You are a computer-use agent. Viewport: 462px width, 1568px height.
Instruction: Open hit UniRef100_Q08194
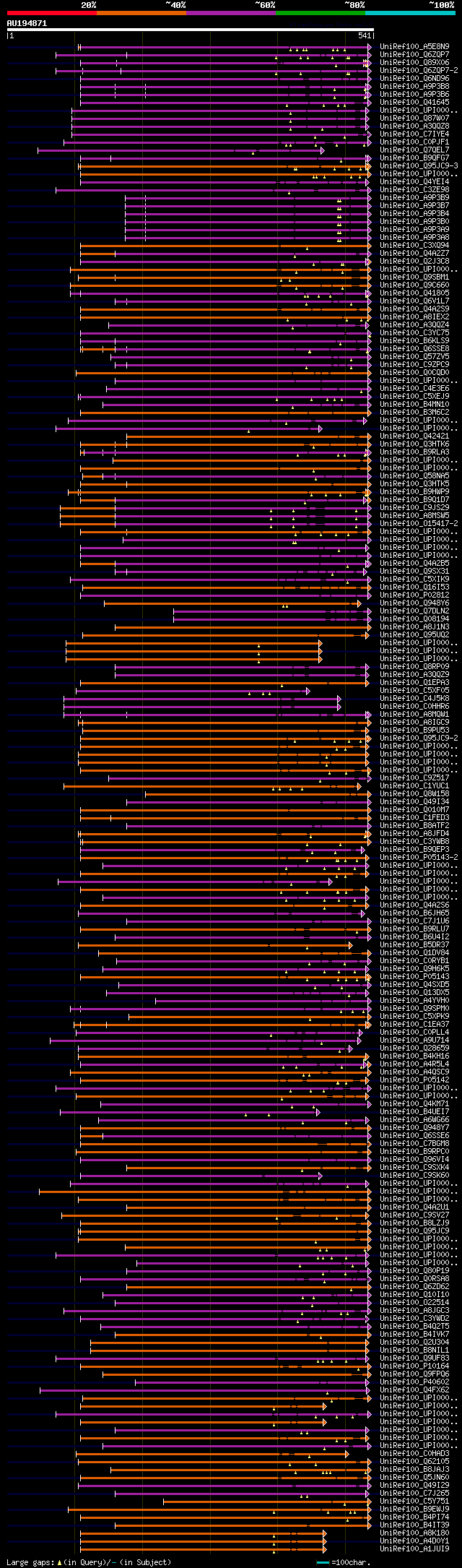tap(414, 619)
